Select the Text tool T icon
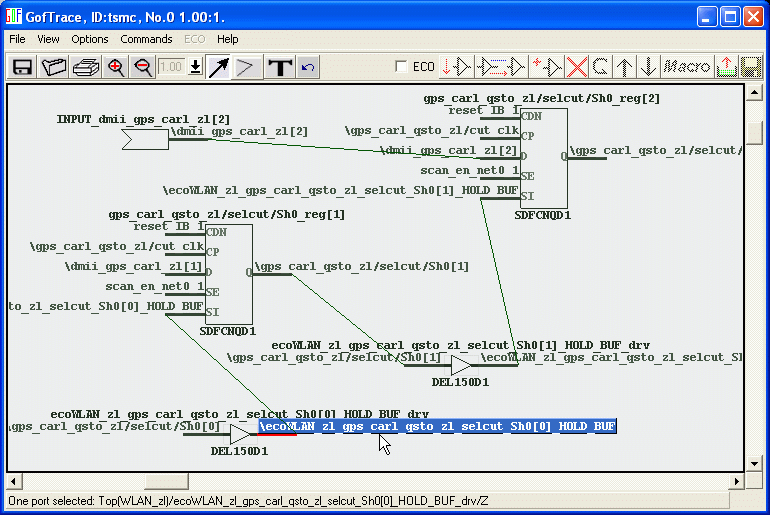 click(280, 67)
